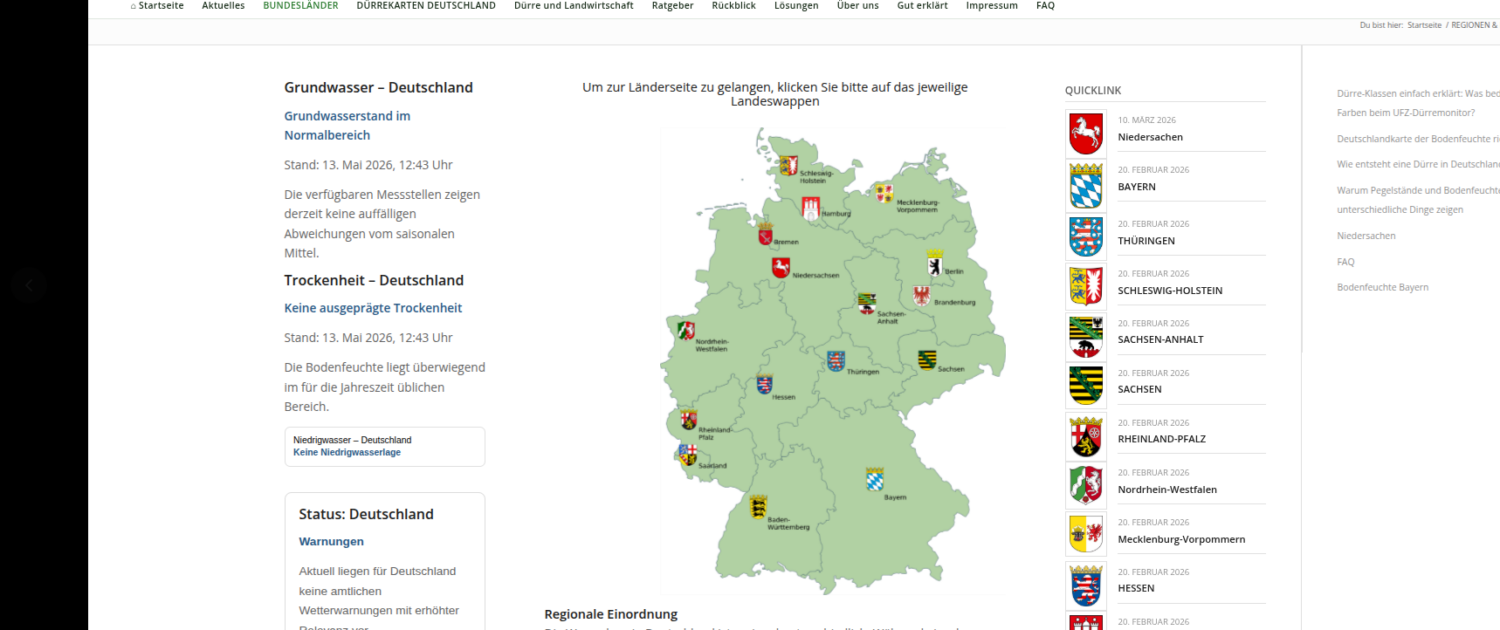Screen dimensions: 1500x630
Task: Open RHEINLAND-PFALZ quicklink crest thumbnail
Action: click(x=1086, y=437)
